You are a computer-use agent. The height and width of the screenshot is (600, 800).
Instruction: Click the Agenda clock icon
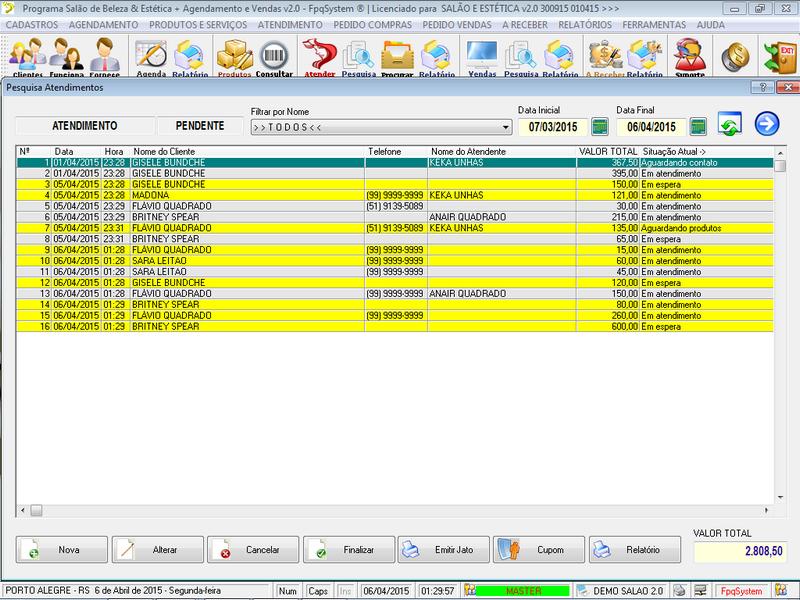[152, 56]
